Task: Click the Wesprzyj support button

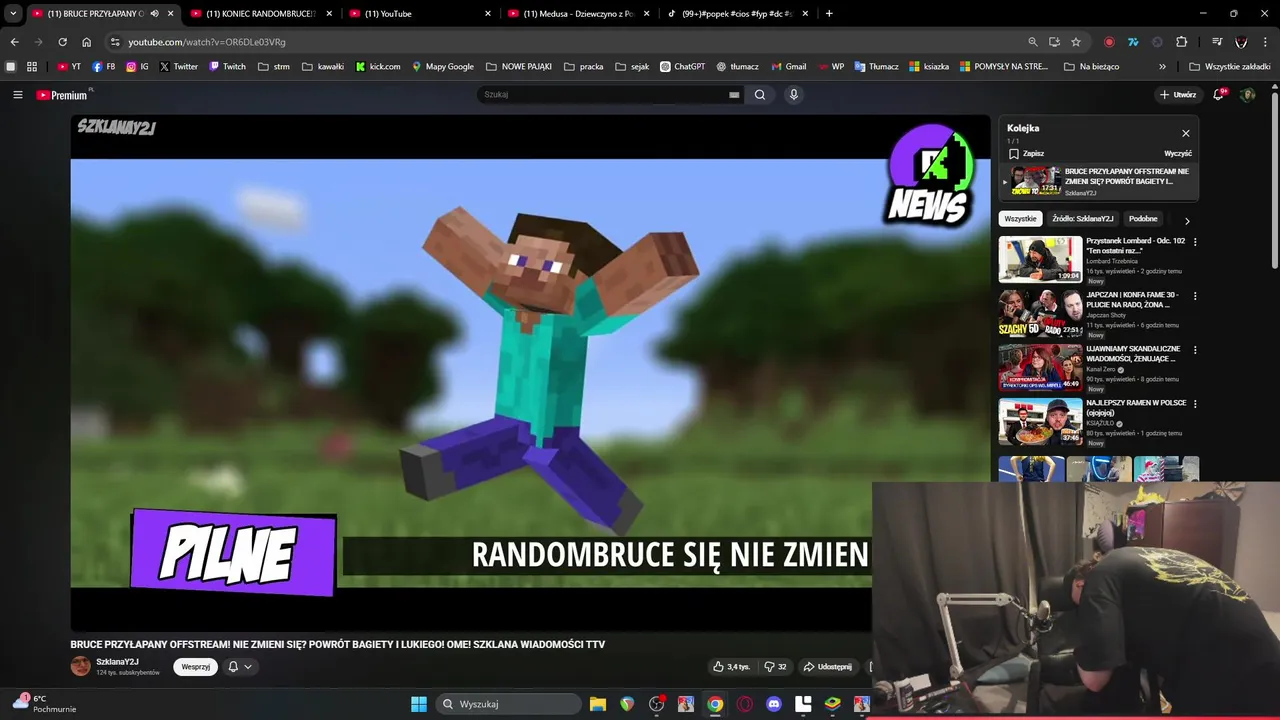Action: point(195,667)
